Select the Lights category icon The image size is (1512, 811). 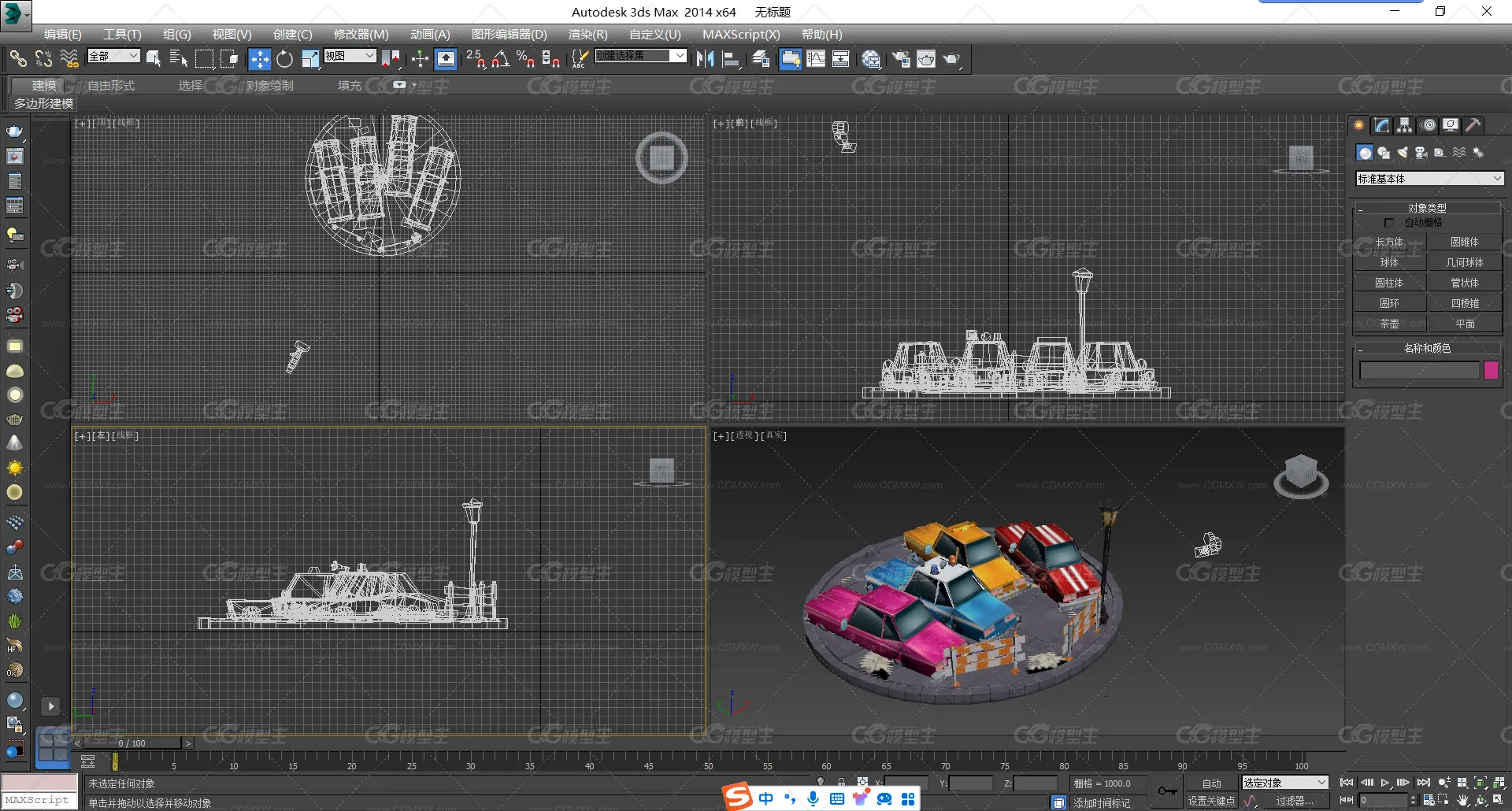(1403, 153)
